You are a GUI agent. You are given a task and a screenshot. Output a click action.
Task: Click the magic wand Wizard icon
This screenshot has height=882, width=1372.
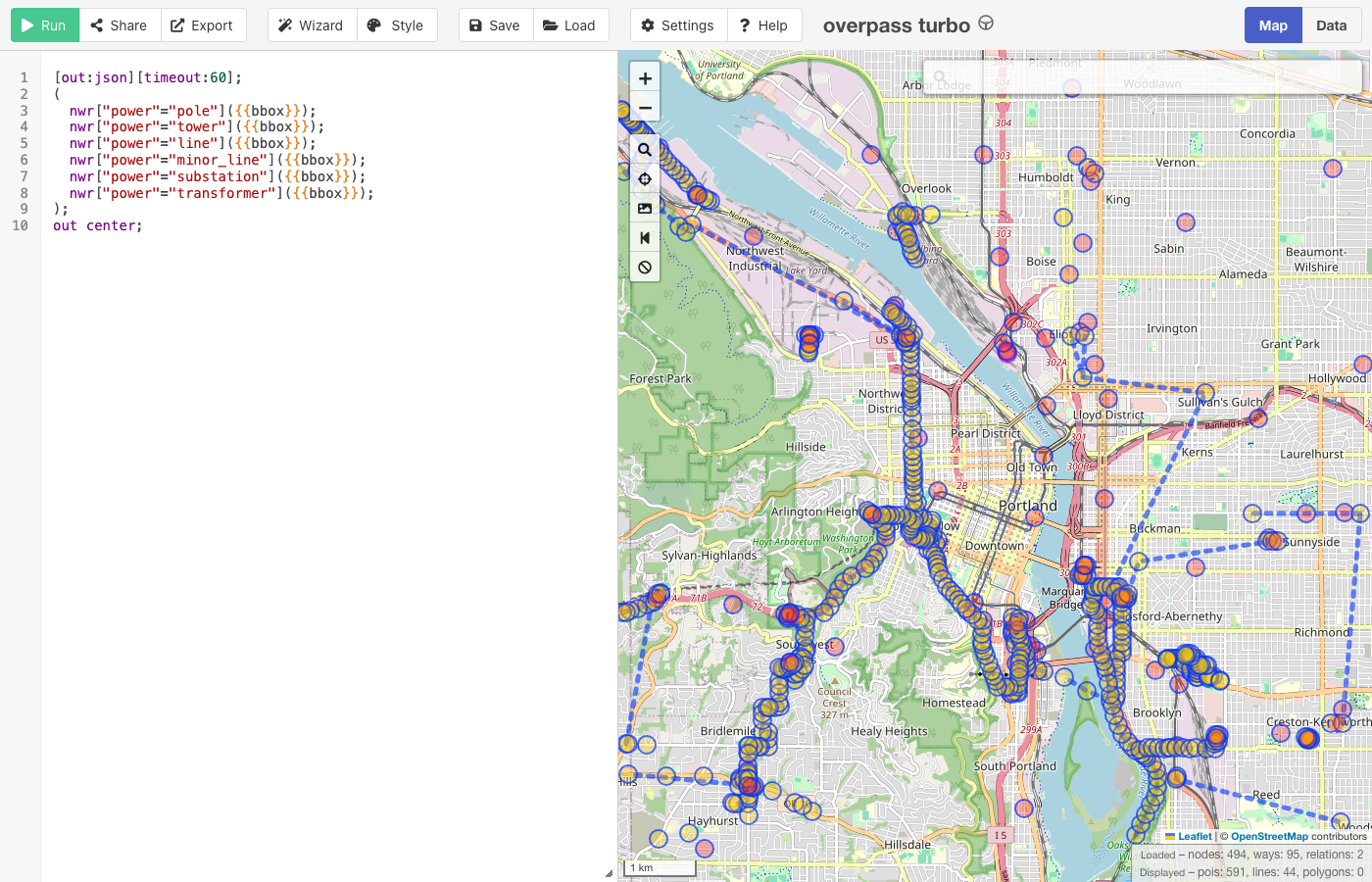point(285,25)
